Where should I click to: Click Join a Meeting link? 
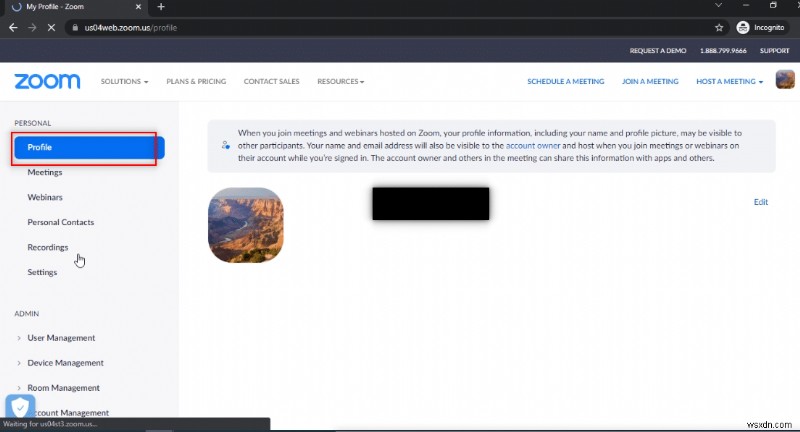(x=650, y=82)
